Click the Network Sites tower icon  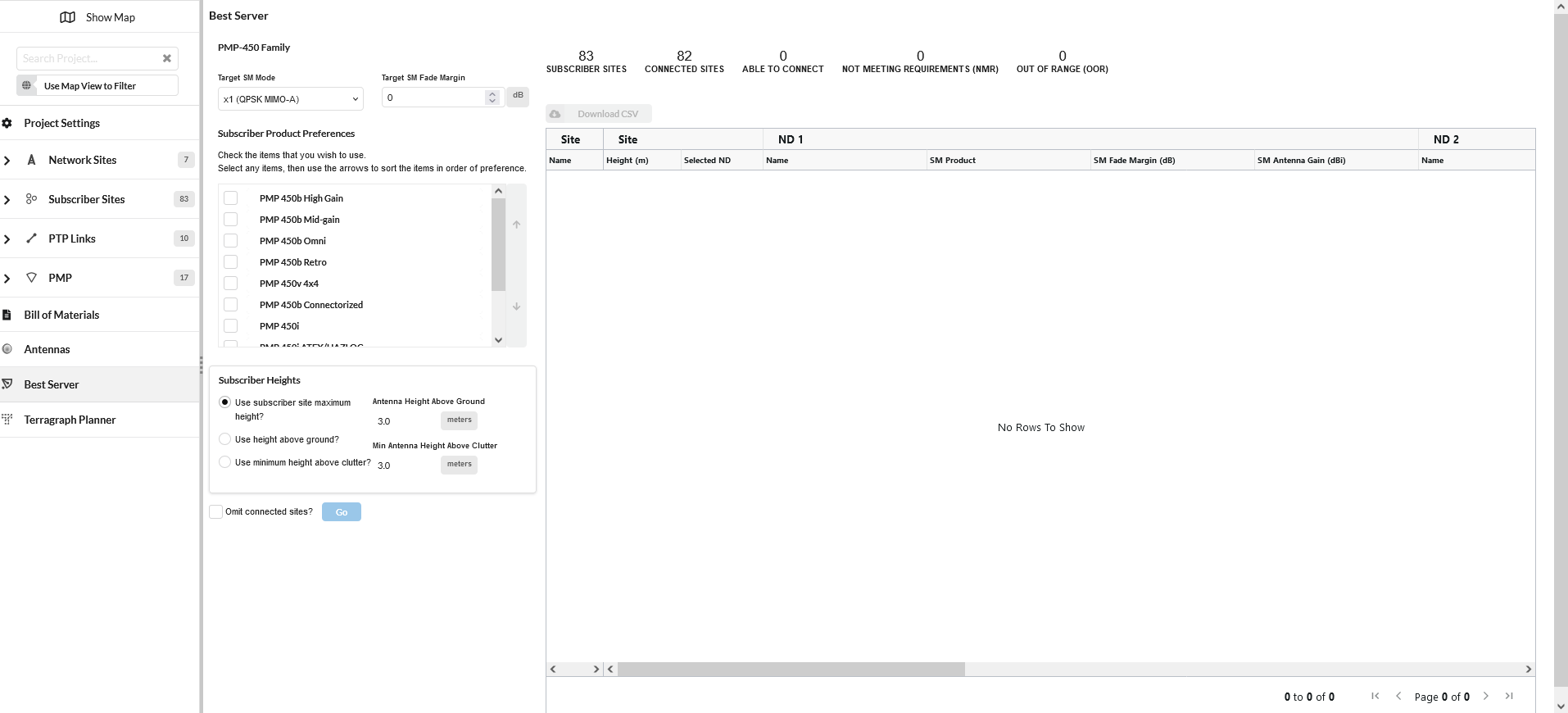click(x=31, y=160)
